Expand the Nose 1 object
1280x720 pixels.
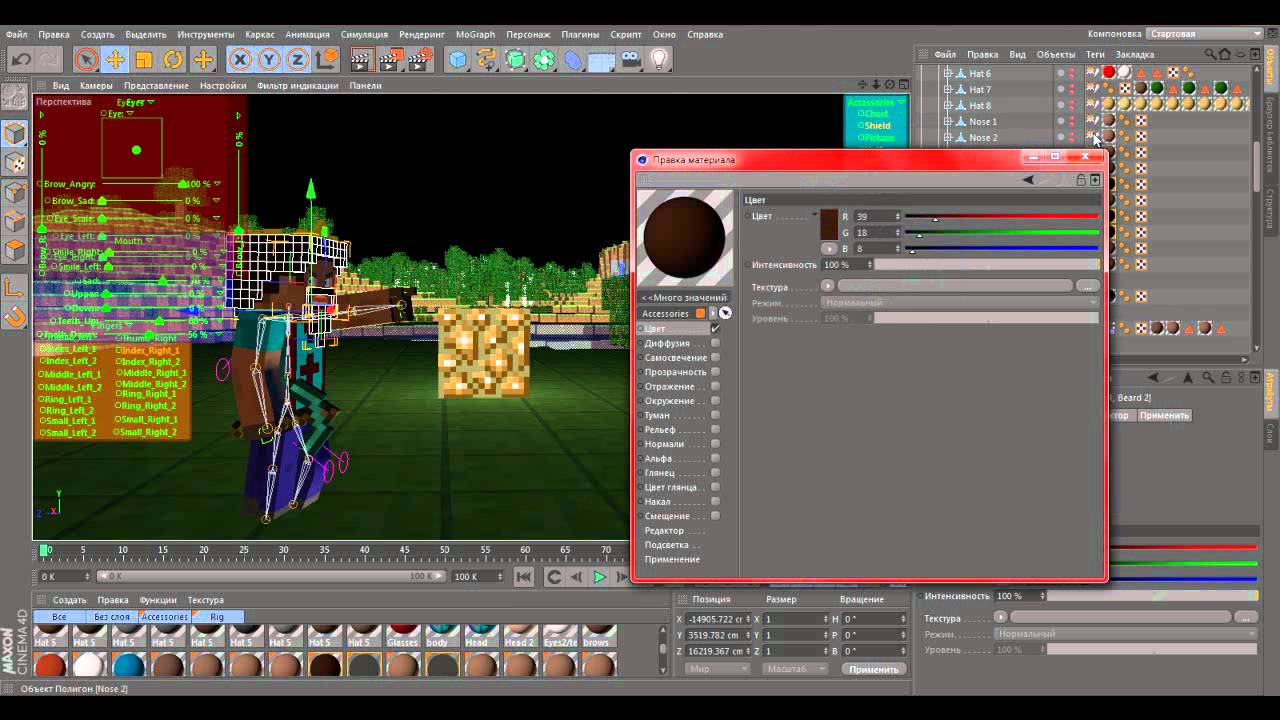point(948,122)
